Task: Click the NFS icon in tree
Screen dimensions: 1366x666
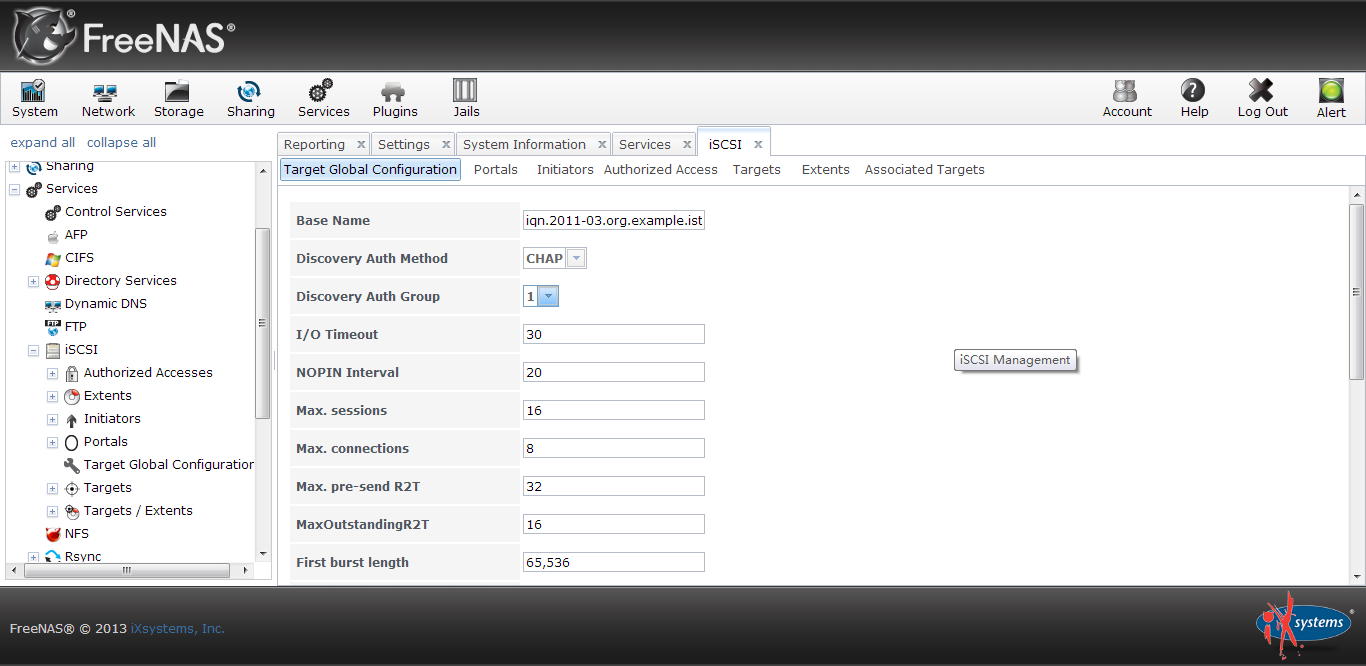Action: tap(53, 534)
